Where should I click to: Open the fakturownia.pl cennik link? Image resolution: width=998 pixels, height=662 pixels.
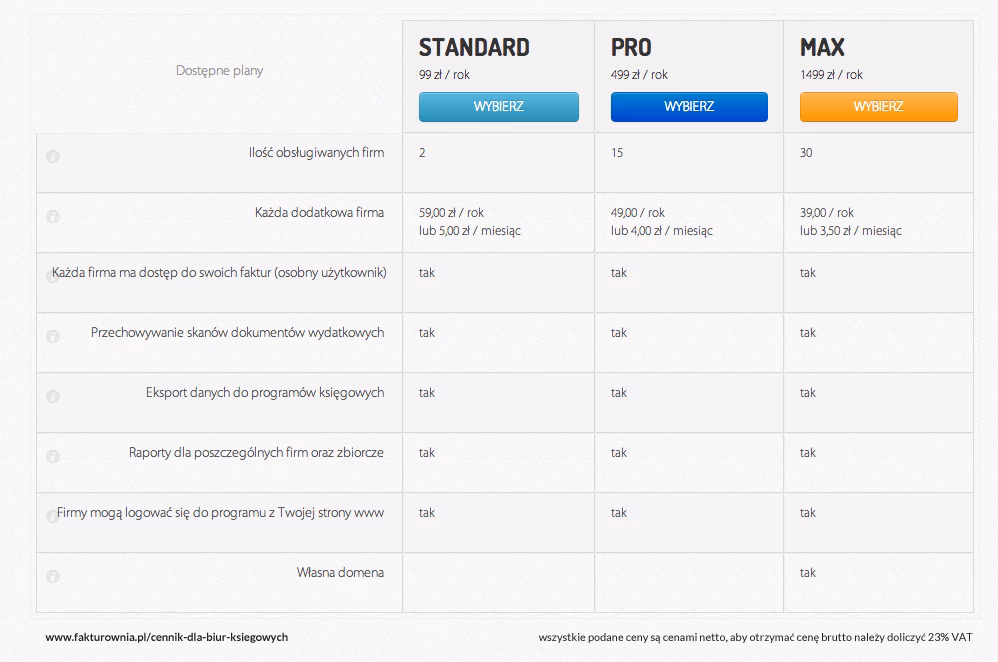(166, 637)
